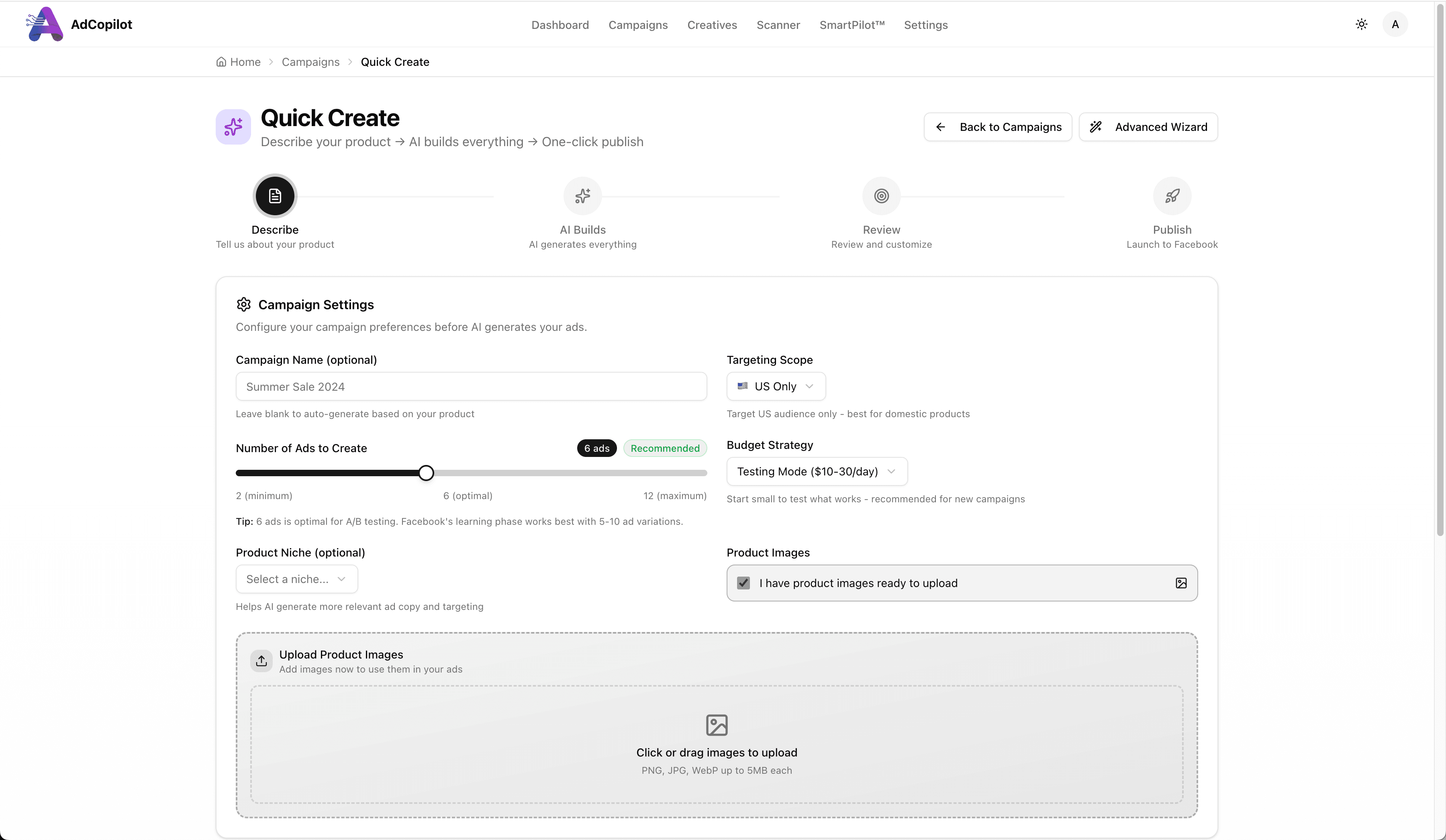Screen dimensions: 1446x840
Task: Click the Publish rocket step icon
Action: pos(1172,196)
